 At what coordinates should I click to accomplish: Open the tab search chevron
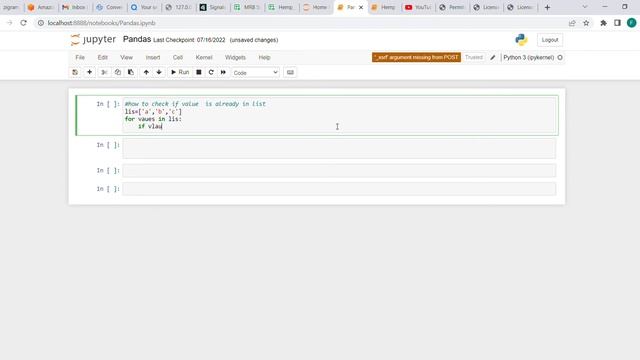[584, 7]
